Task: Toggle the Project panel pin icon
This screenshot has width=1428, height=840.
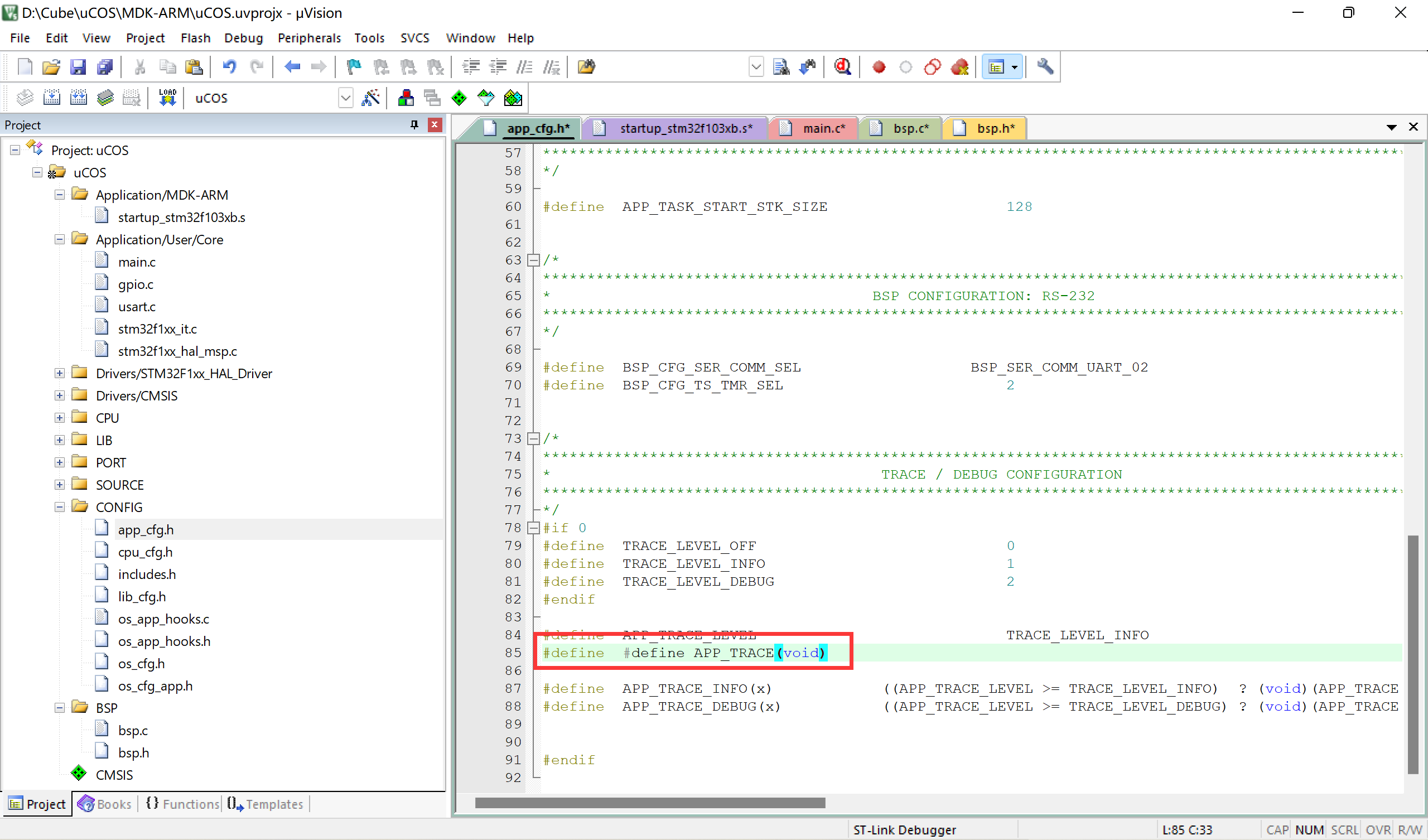Action: 414,125
